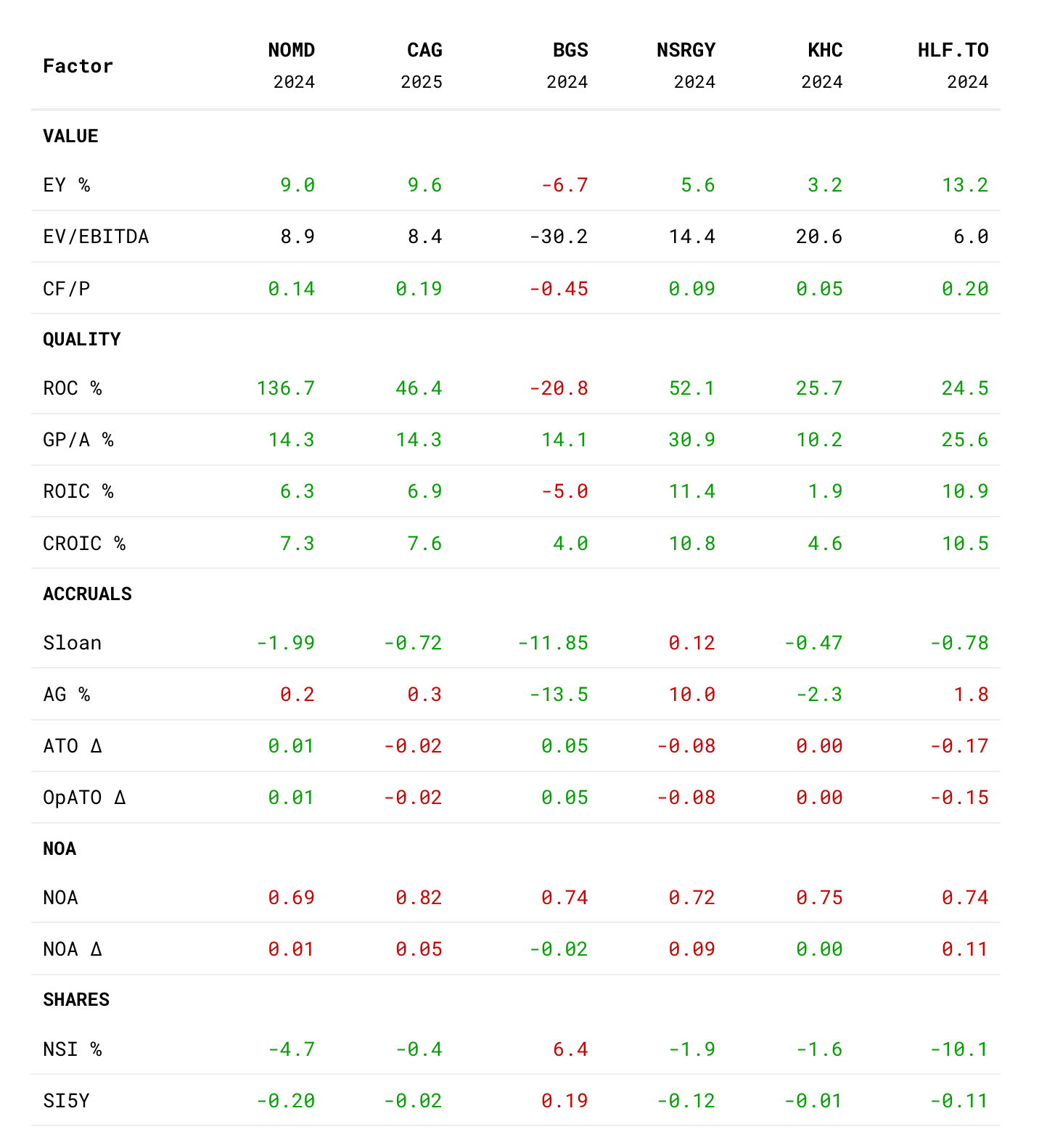Select BGS's Sloan value -11.85
The image size is (1039, 1148).
click(x=553, y=643)
